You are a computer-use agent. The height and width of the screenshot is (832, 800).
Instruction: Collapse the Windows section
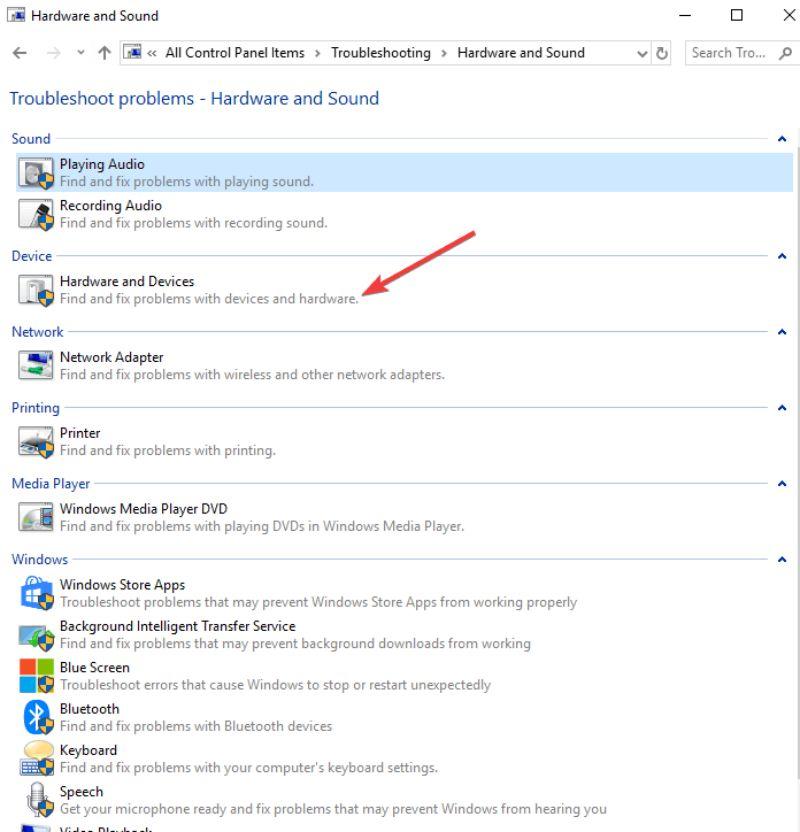(782, 560)
